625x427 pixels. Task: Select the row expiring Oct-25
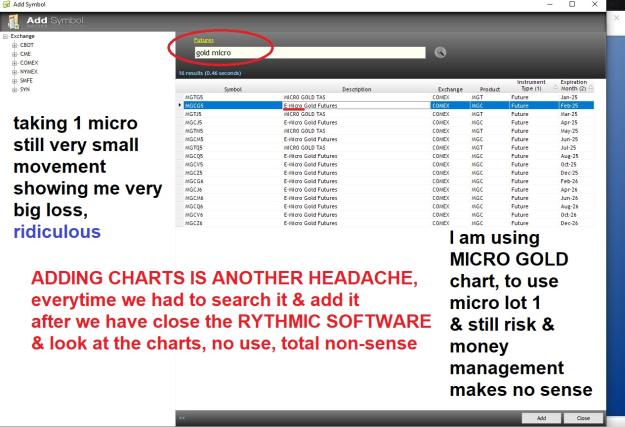[x=385, y=164]
